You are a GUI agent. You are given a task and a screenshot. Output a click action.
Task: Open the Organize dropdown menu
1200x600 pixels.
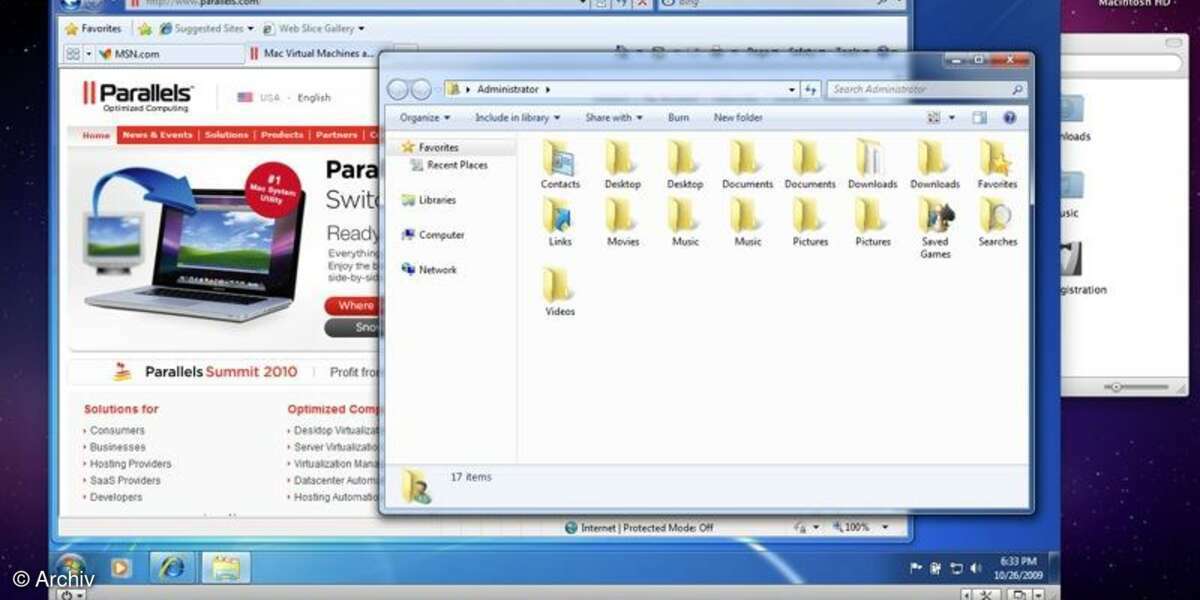[x=422, y=117]
